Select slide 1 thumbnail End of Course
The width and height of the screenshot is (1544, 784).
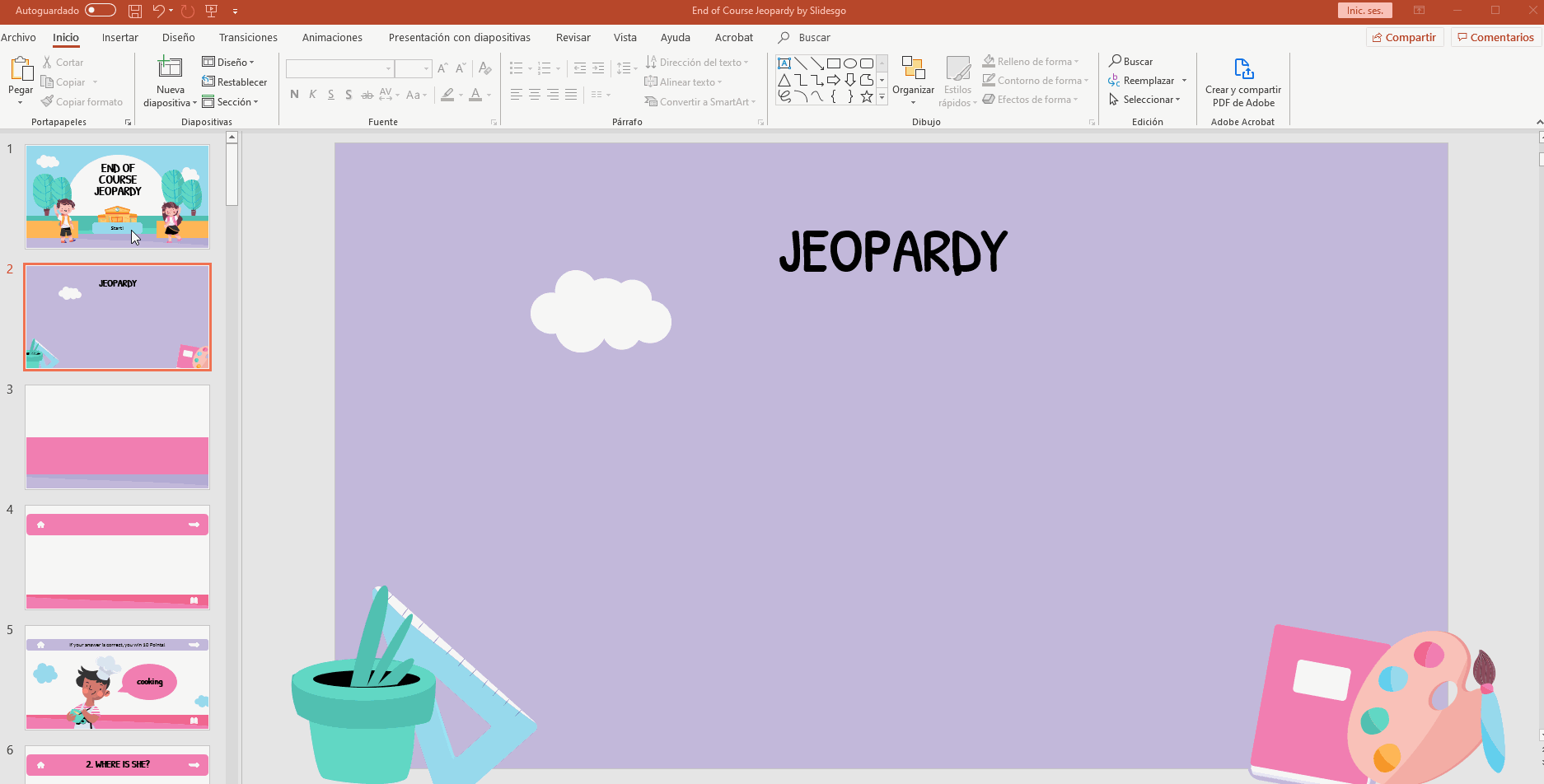coord(117,197)
